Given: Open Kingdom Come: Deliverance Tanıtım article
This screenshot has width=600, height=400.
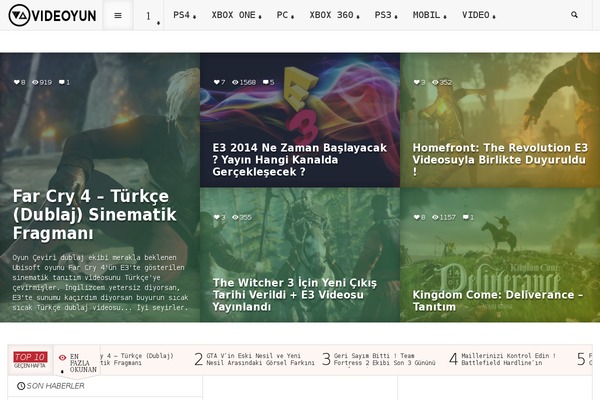Looking at the screenshot, I should (498, 300).
